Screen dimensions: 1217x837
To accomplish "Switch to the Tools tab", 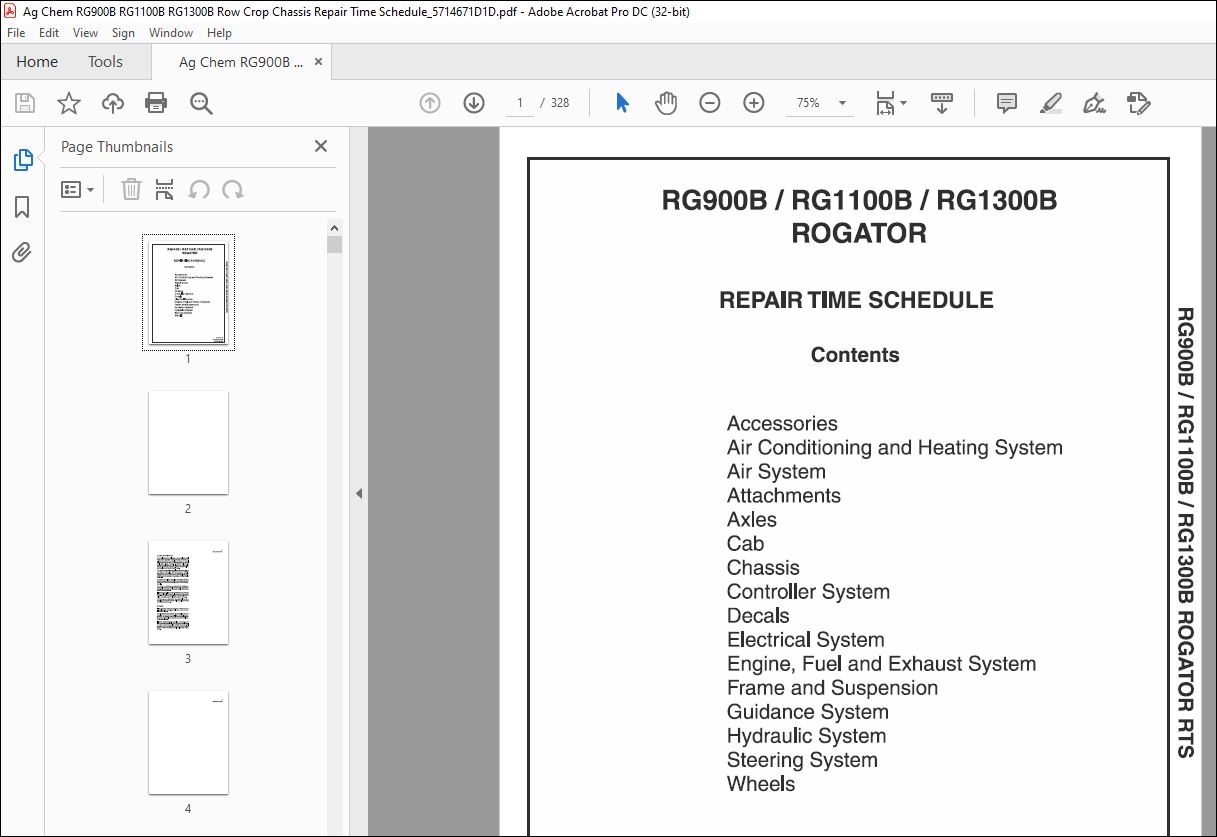I will click(x=105, y=62).
